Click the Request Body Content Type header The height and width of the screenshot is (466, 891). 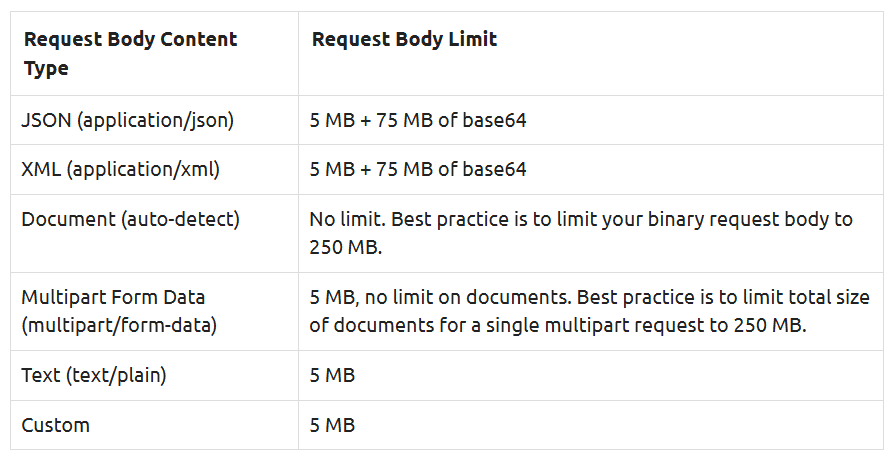(131, 53)
